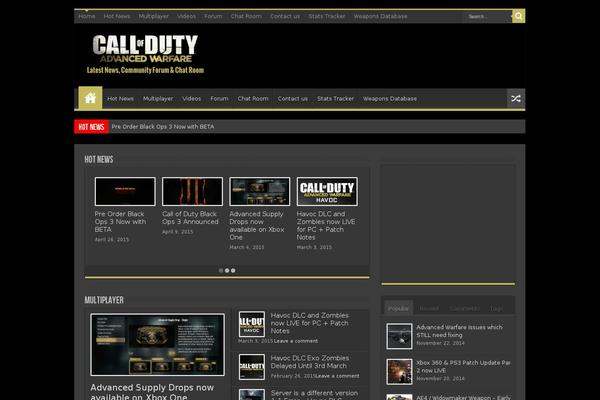The image size is (600, 400).
Task: Open the Pre Order Black Ops 3 slider thumbnail
Action: 125,191
